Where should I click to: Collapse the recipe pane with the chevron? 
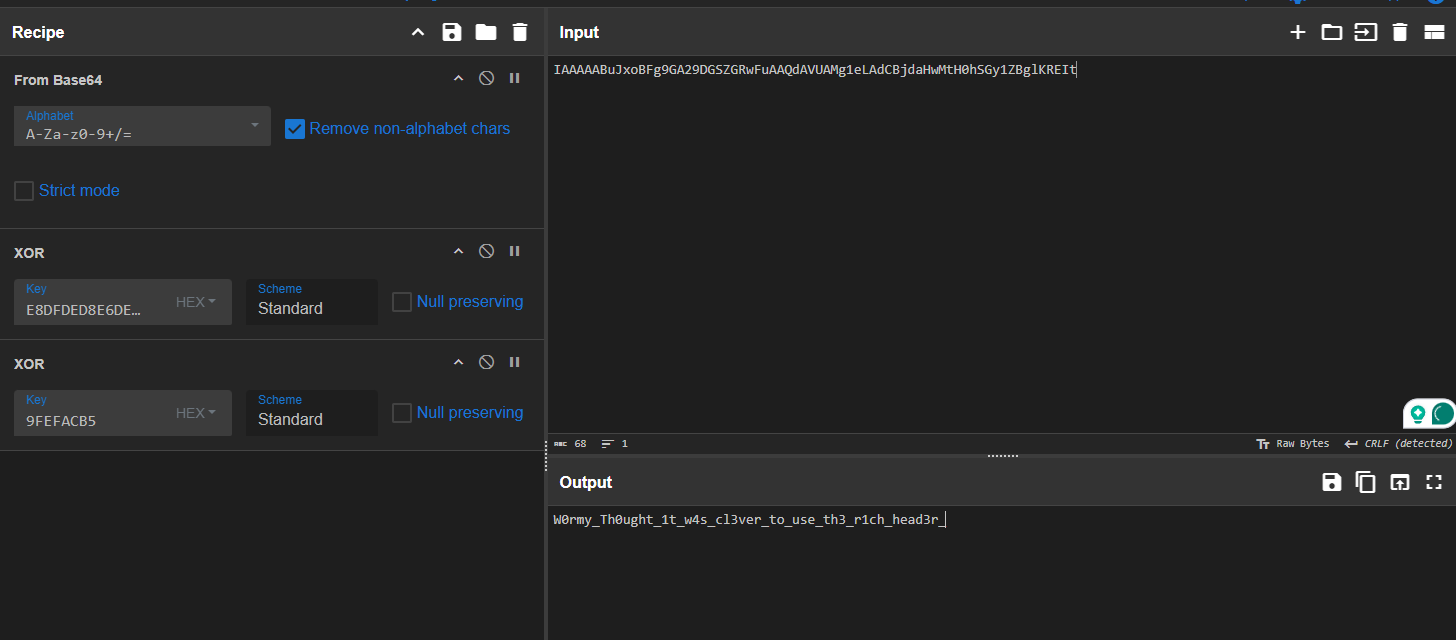(x=418, y=32)
